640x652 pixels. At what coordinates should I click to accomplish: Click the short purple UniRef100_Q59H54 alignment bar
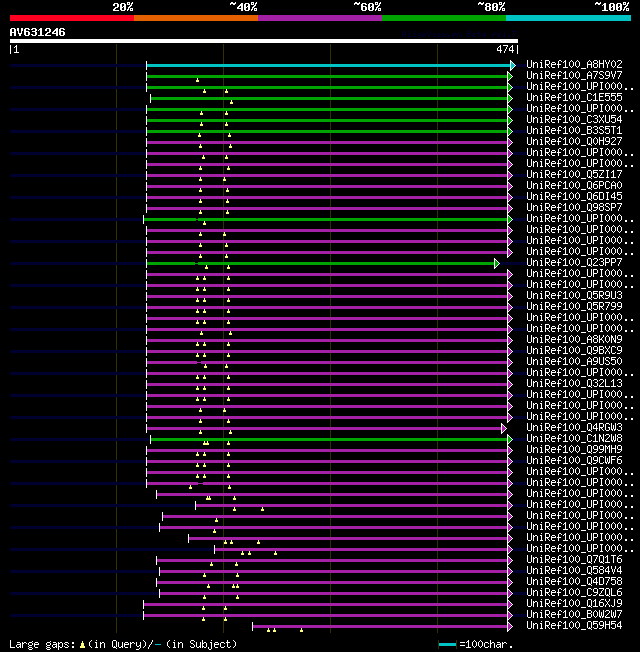[x=380, y=627]
